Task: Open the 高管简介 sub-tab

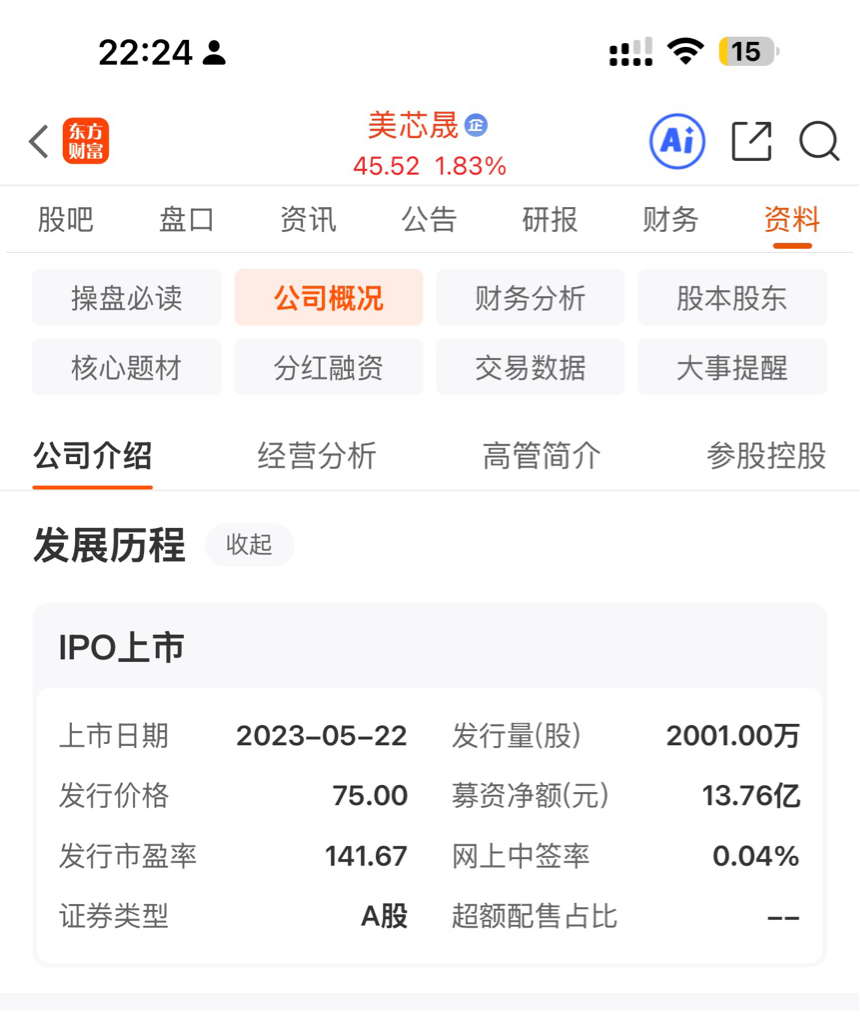Action: [542, 456]
